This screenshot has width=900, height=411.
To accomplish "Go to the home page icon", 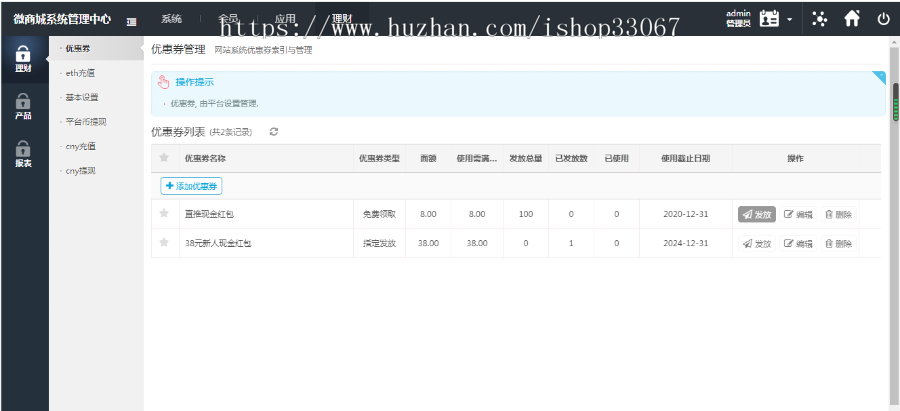I will (852, 18).
